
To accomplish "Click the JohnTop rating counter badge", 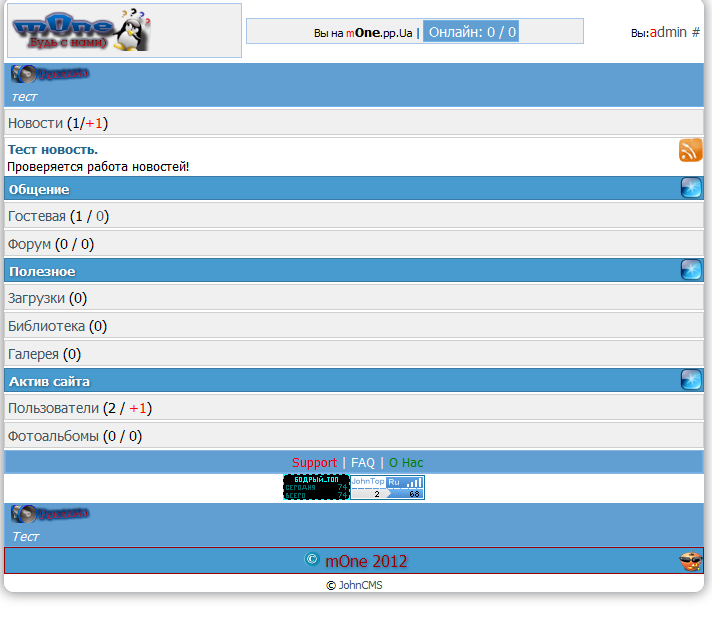I will tap(387, 487).
